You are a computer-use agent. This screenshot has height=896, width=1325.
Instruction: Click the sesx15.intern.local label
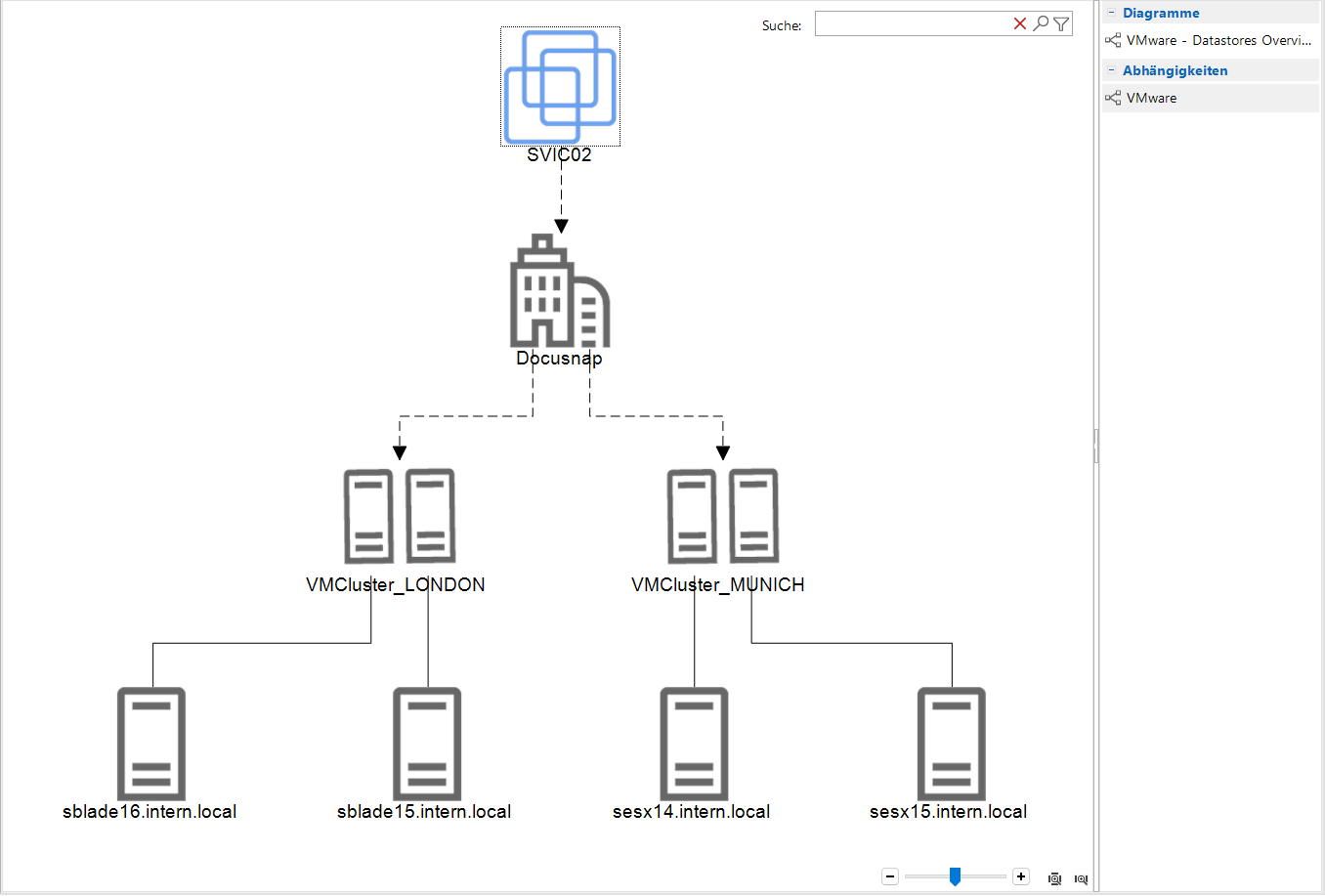click(x=949, y=811)
